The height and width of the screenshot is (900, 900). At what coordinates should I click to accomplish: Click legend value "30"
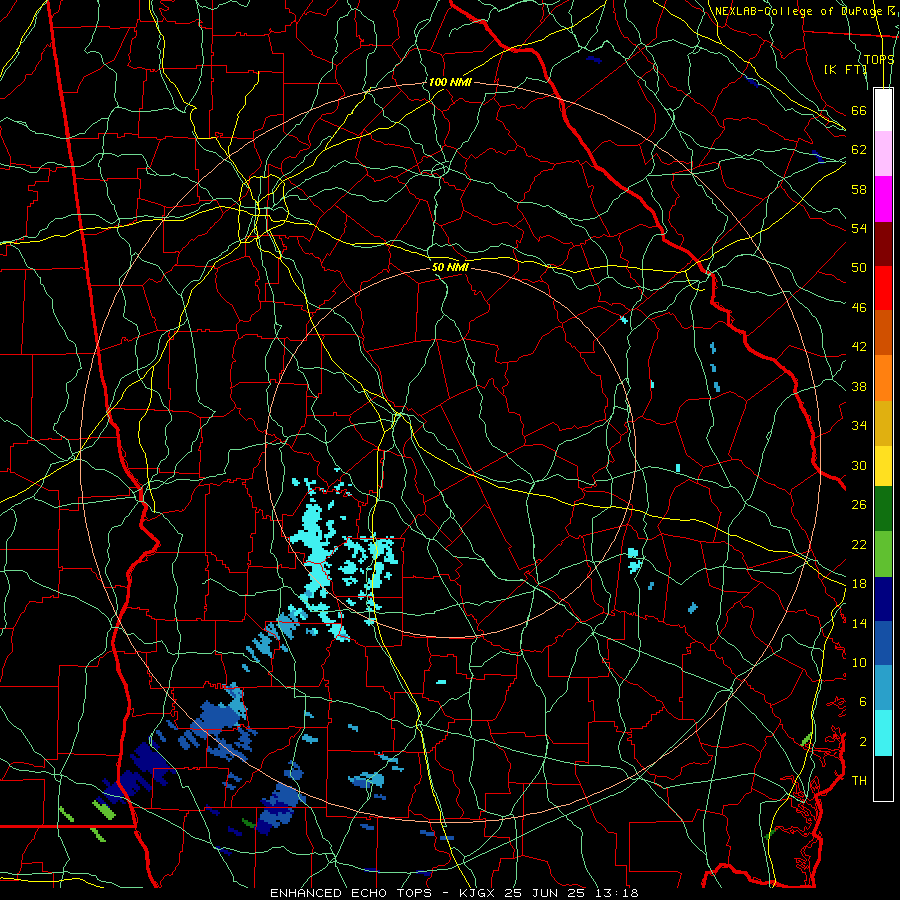click(859, 465)
